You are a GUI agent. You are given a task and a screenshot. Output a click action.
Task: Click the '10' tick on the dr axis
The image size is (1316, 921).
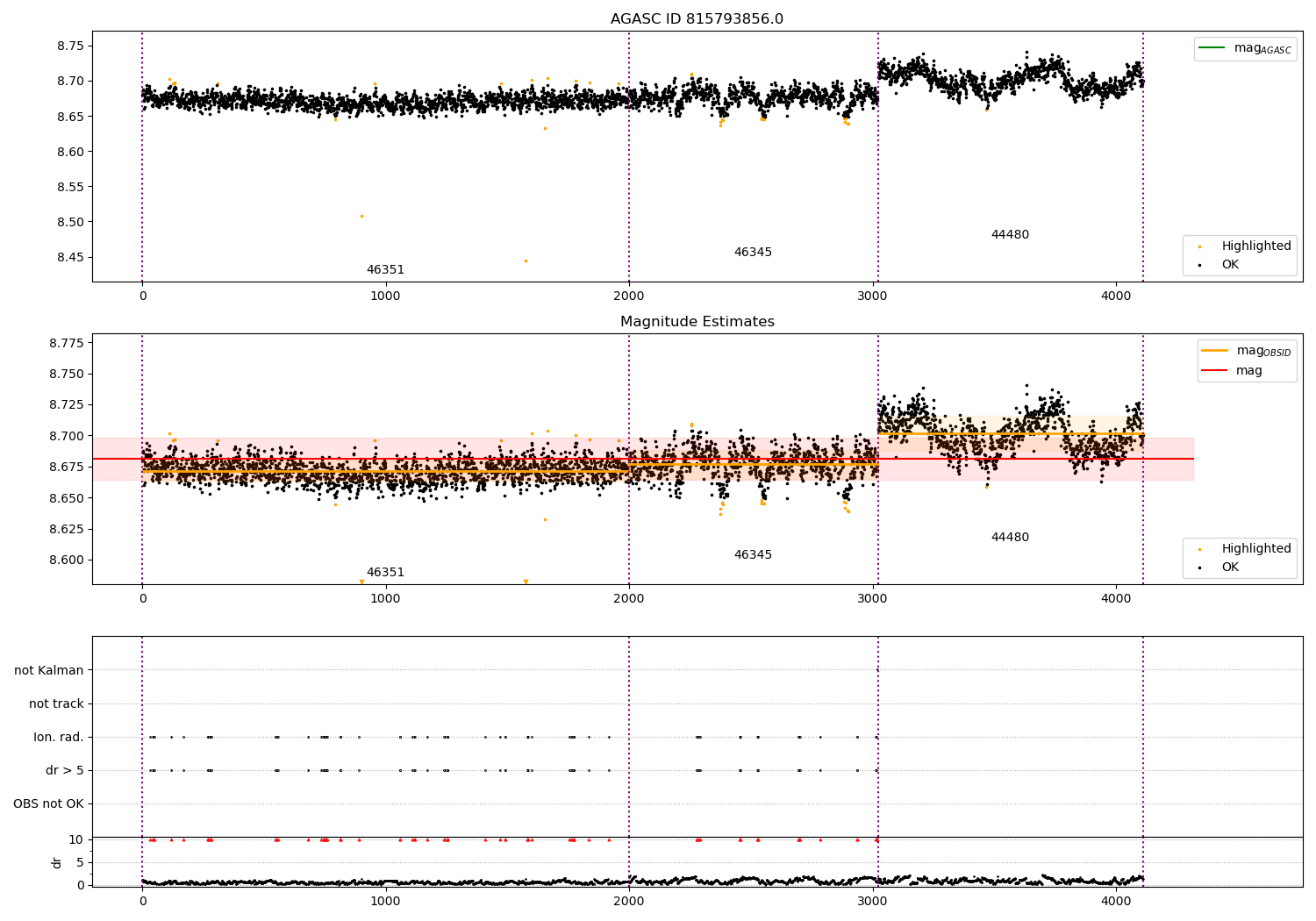[76, 839]
